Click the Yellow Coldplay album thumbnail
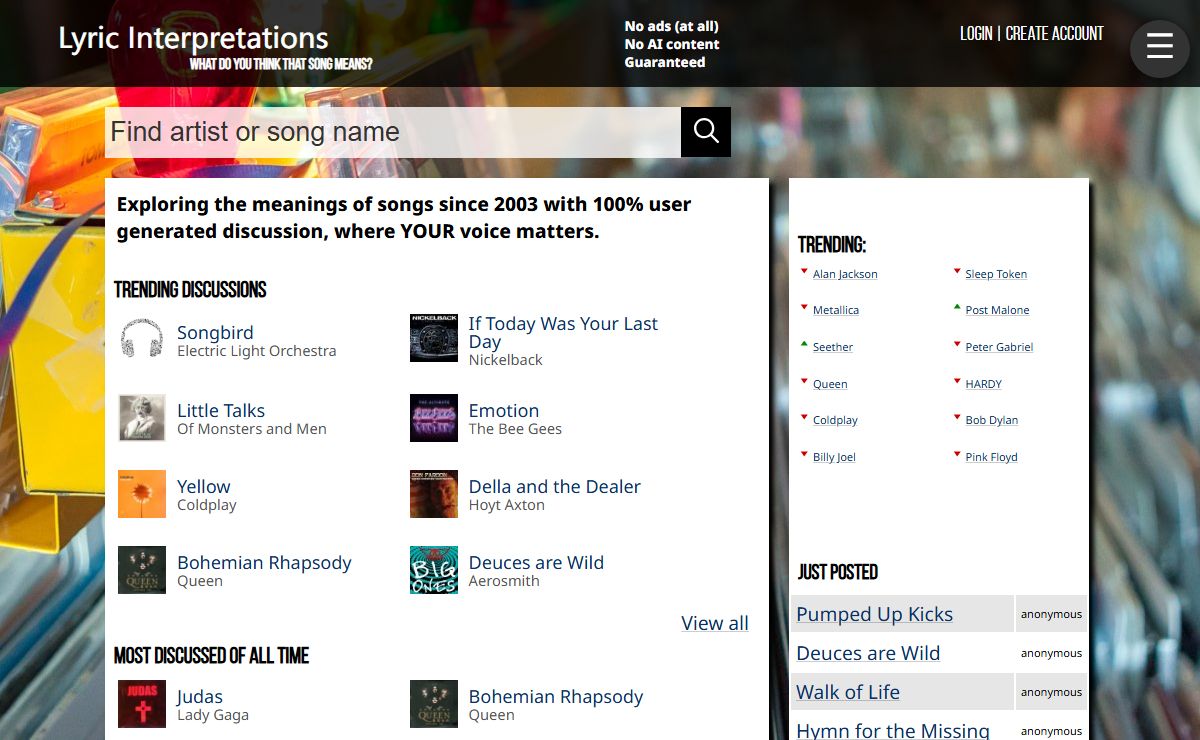The image size is (1200, 740). tap(142, 494)
